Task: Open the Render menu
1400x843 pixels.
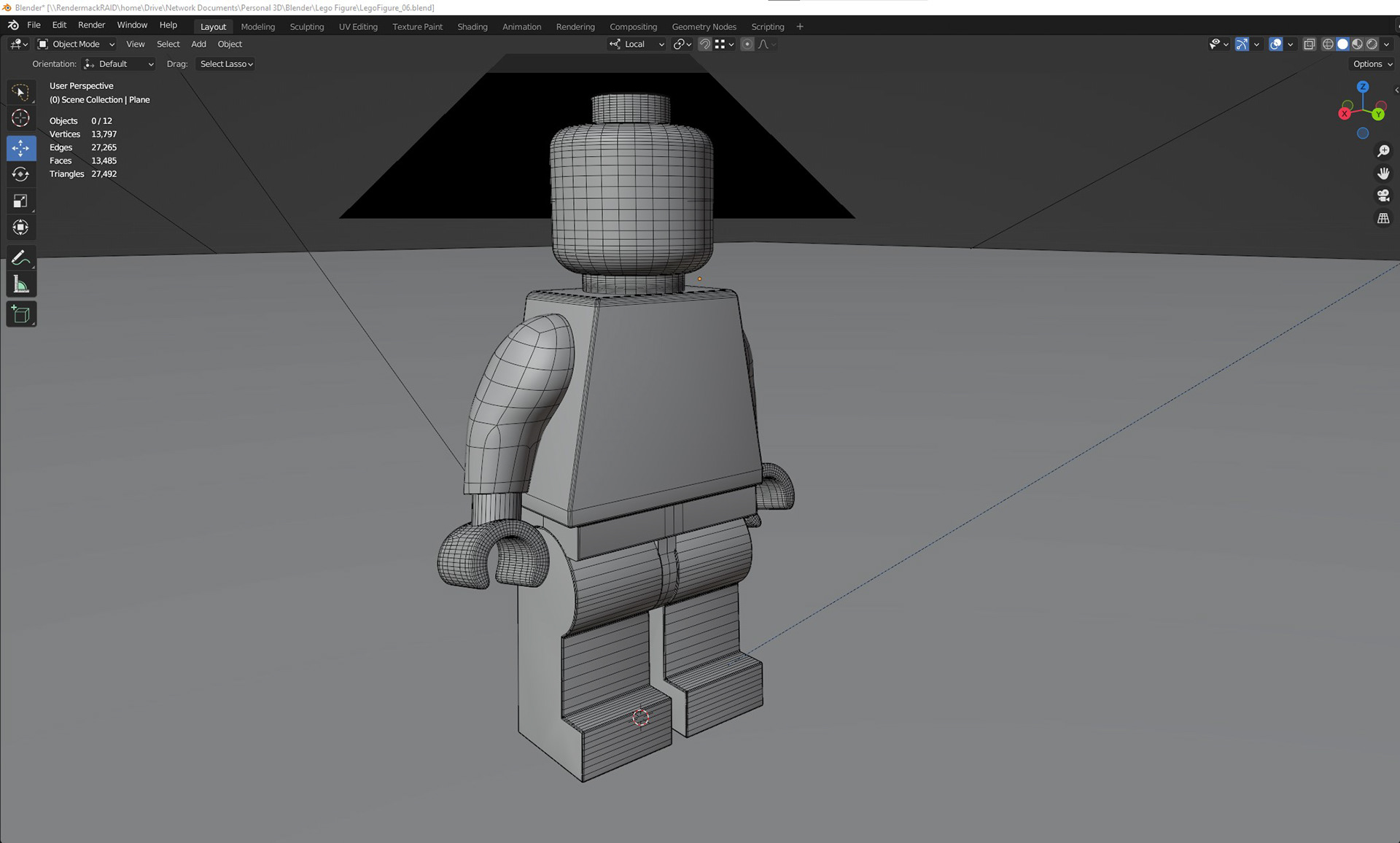Action: (x=91, y=25)
